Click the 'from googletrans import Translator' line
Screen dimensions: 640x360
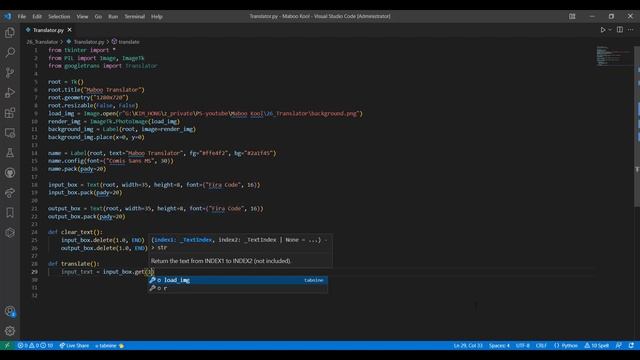point(102,66)
